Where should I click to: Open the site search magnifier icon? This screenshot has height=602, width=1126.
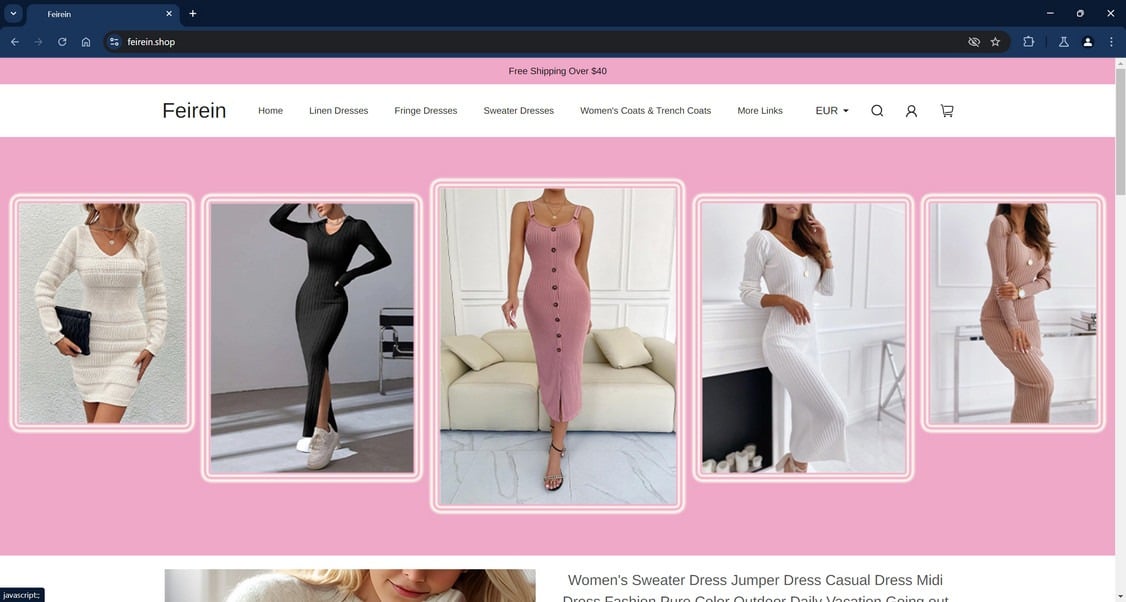click(x=877, y=111)
